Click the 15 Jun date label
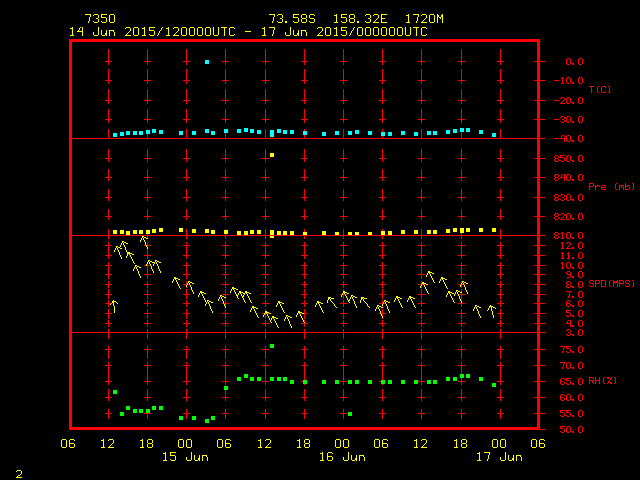 [x=185, y=457]
